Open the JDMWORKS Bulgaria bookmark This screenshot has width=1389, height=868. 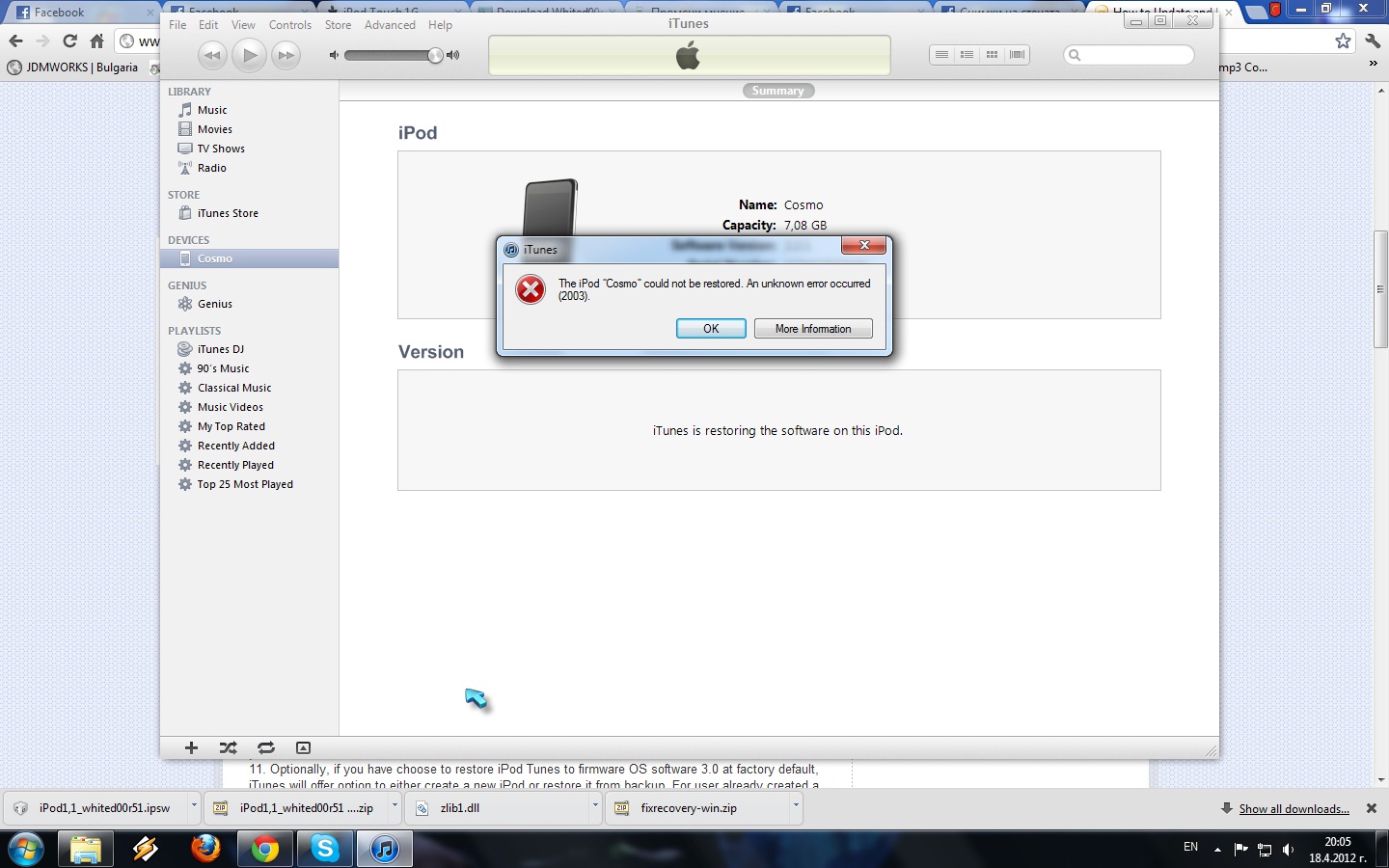(x=73, y=68)
